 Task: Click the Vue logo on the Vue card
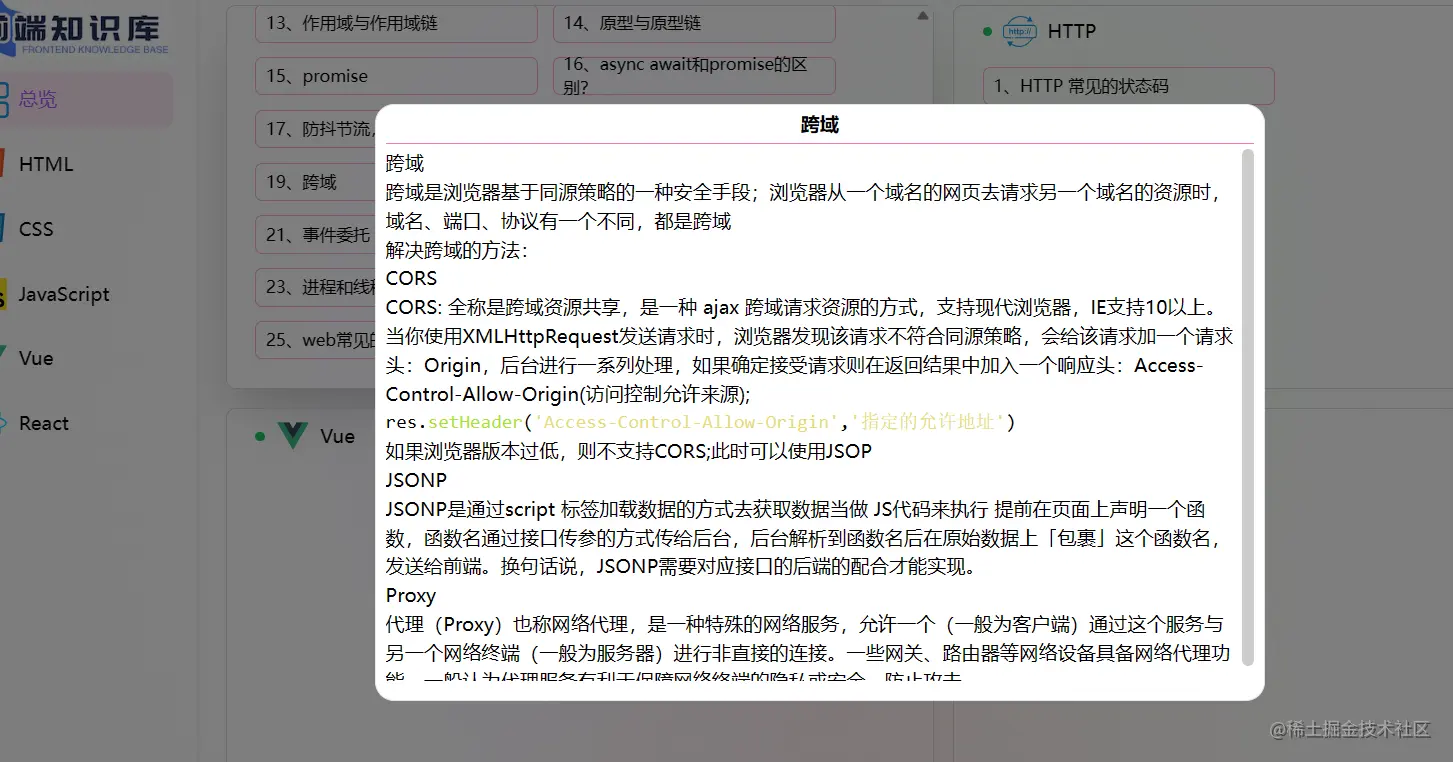point(294,435)
